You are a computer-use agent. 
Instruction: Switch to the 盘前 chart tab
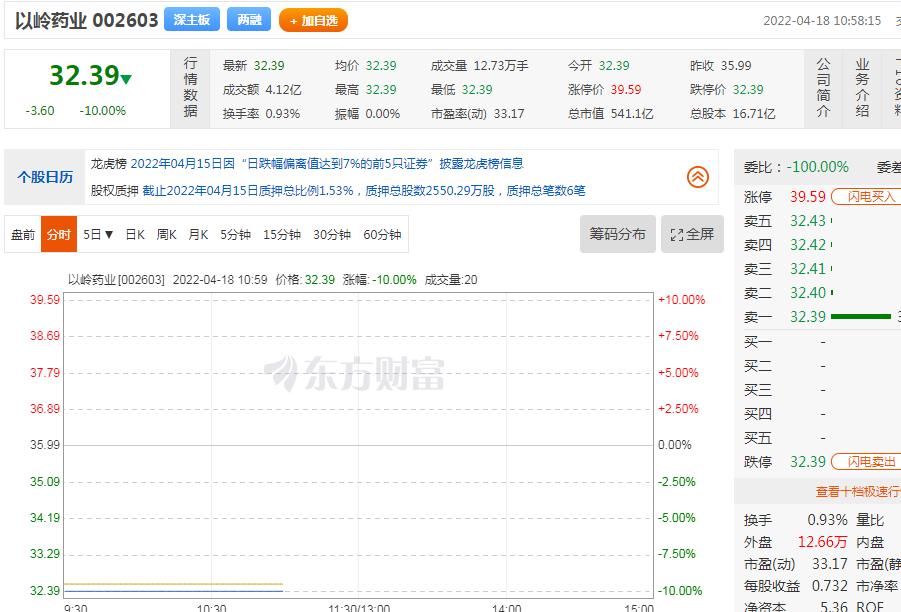[23, 234]
